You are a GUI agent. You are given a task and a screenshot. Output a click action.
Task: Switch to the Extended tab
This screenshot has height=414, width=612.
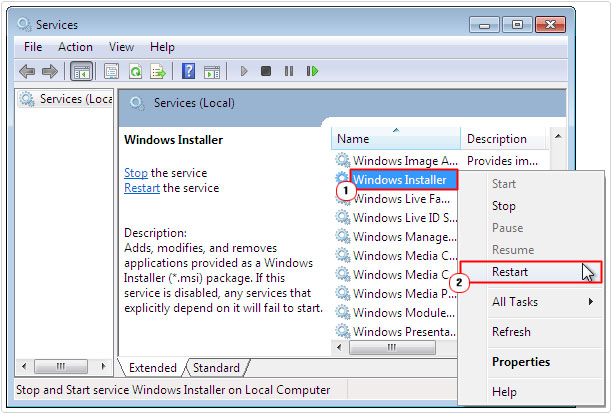tap(153, 368)
